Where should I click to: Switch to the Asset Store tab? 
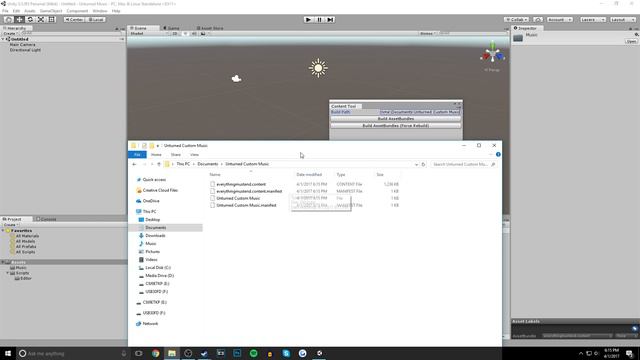click(x=211, y=28)
